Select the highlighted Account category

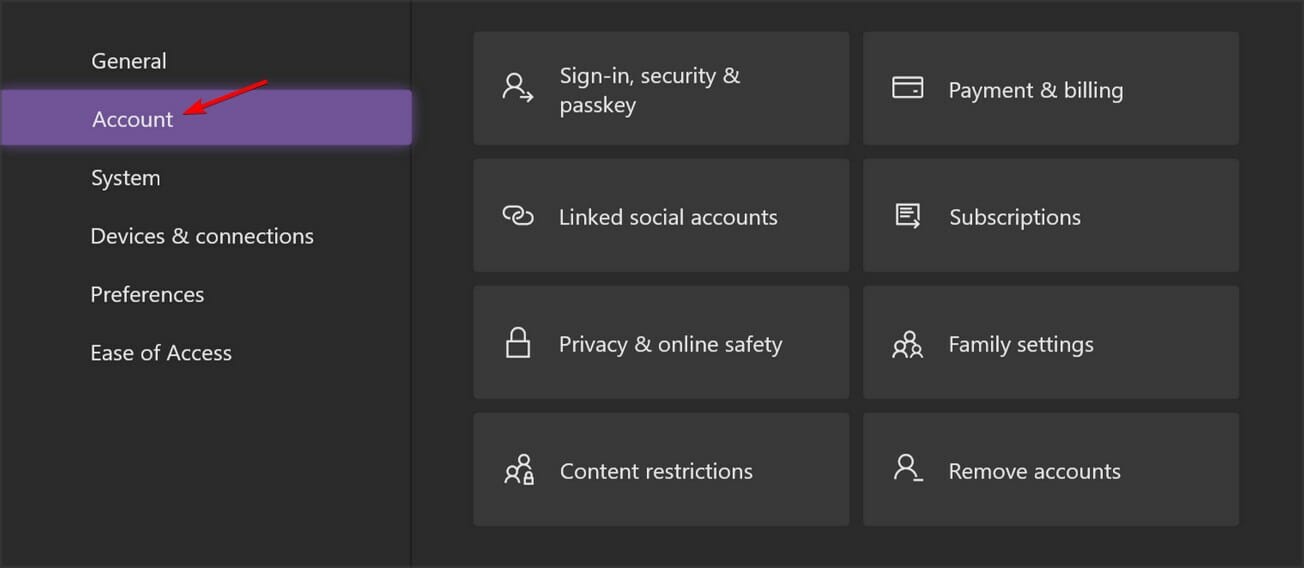click(205, 118)
